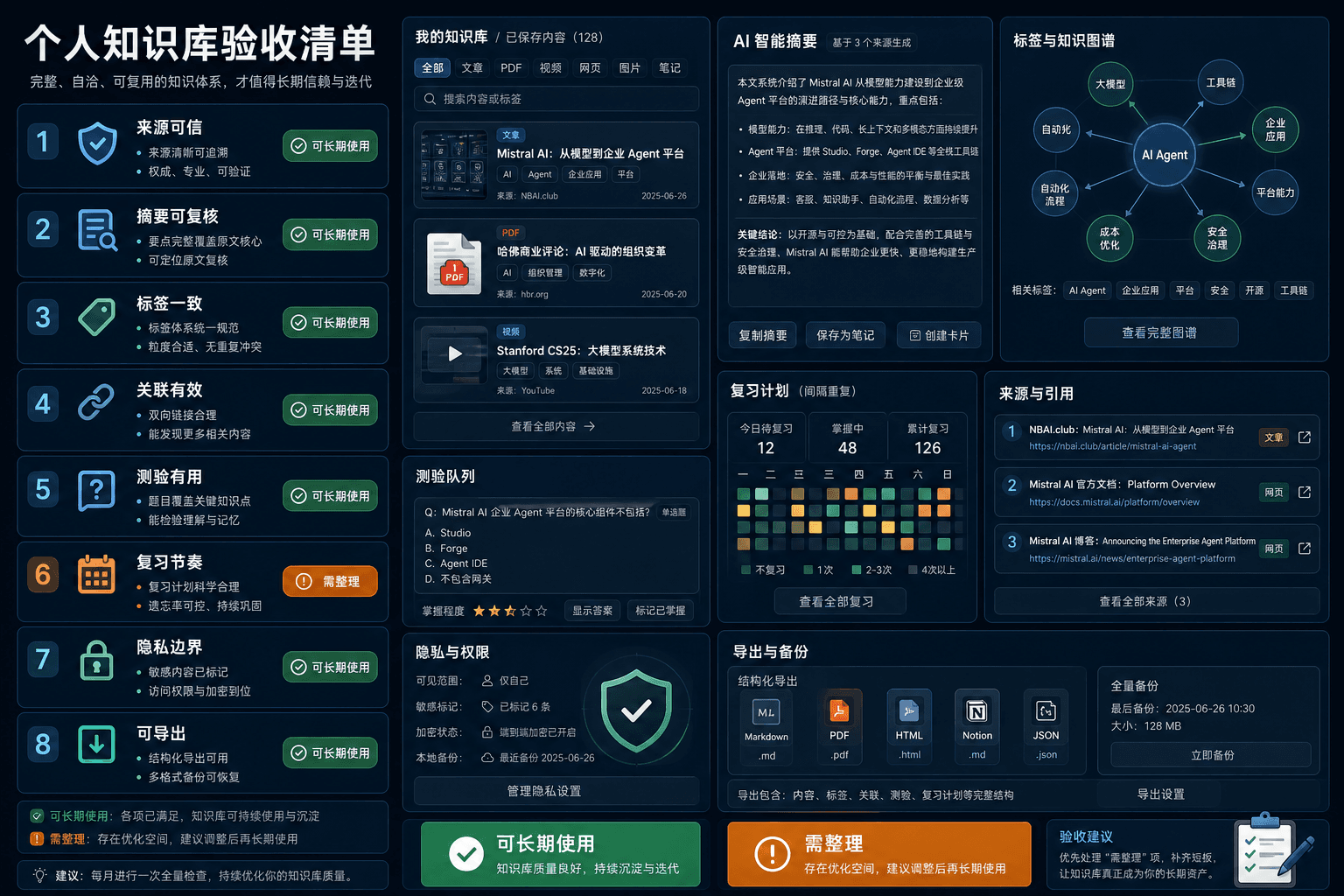
Task: Export as PDF file
Action: point(839,725)
